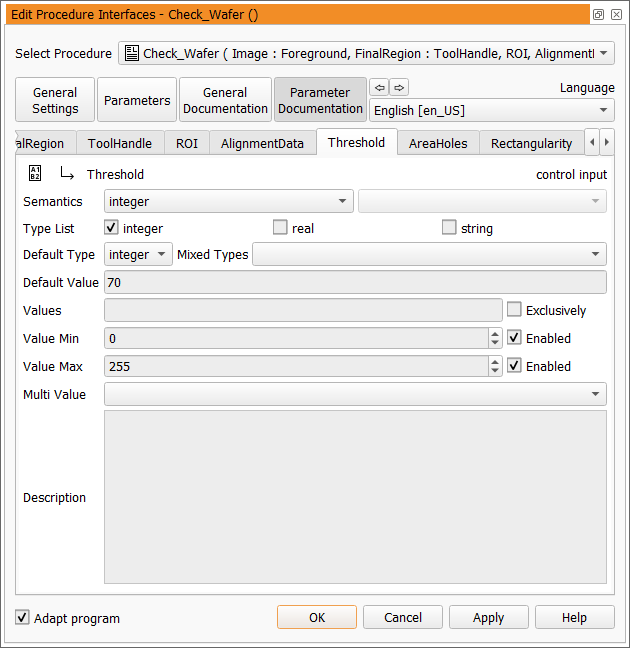Screen dimensions: 630x648
Task: Click the Value Min spinner arrows
Action: click(x=495, y=339)
